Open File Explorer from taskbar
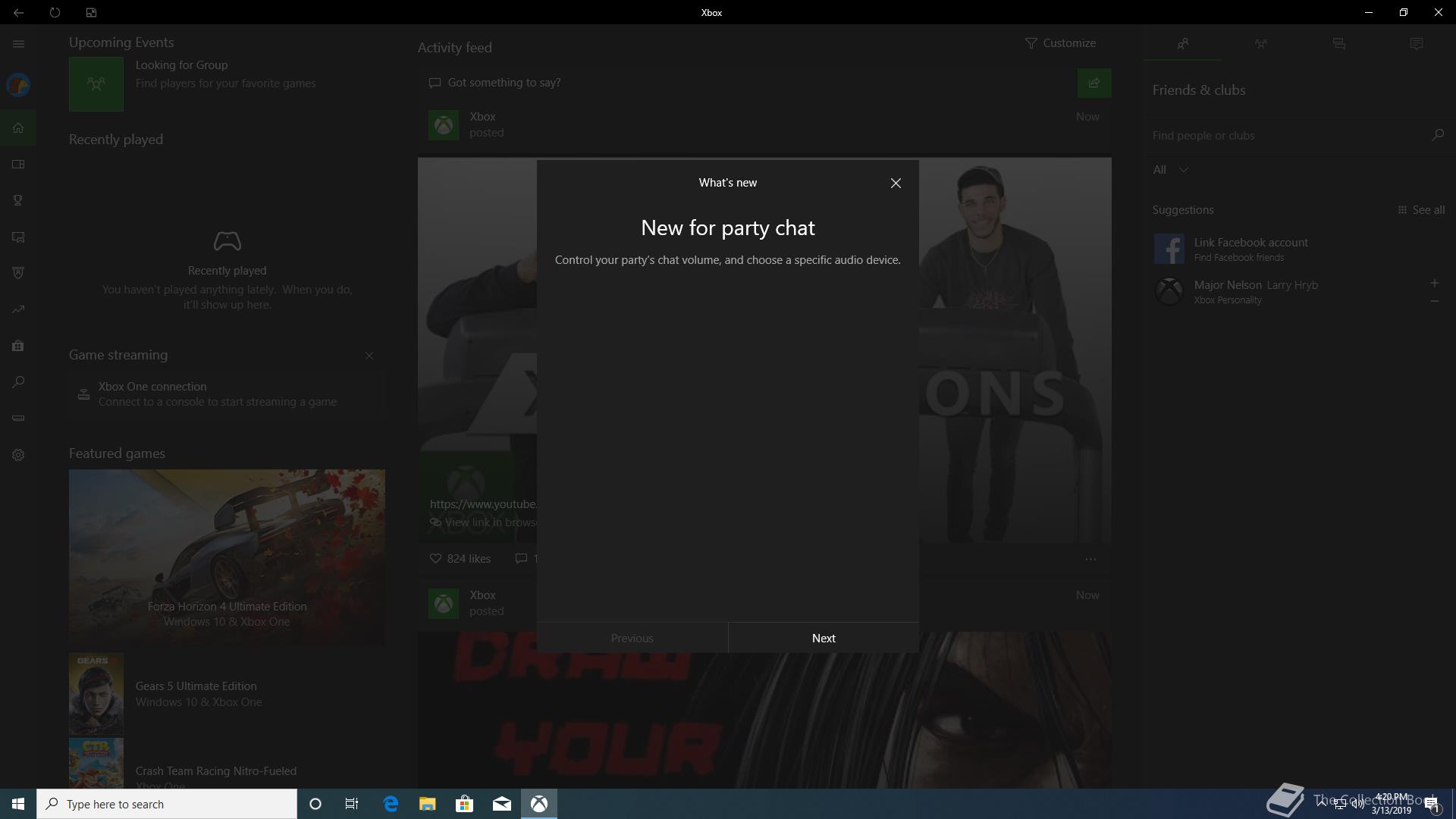Image resolution: width=1456 pixels, height=819 pixels. pyautogui.click(x=428, y=804)
